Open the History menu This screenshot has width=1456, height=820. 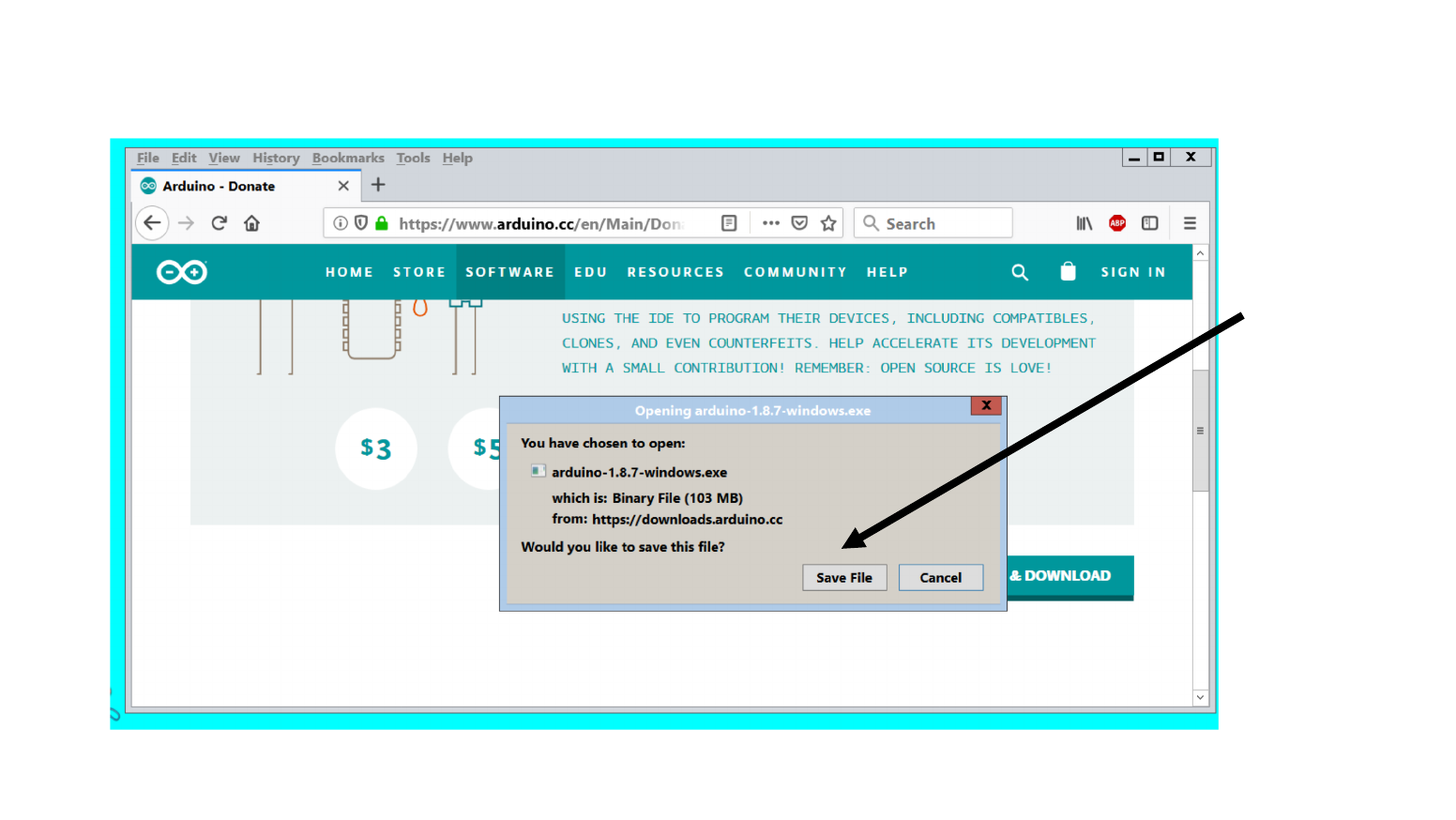pyautogui.click(x=276, y=158)
